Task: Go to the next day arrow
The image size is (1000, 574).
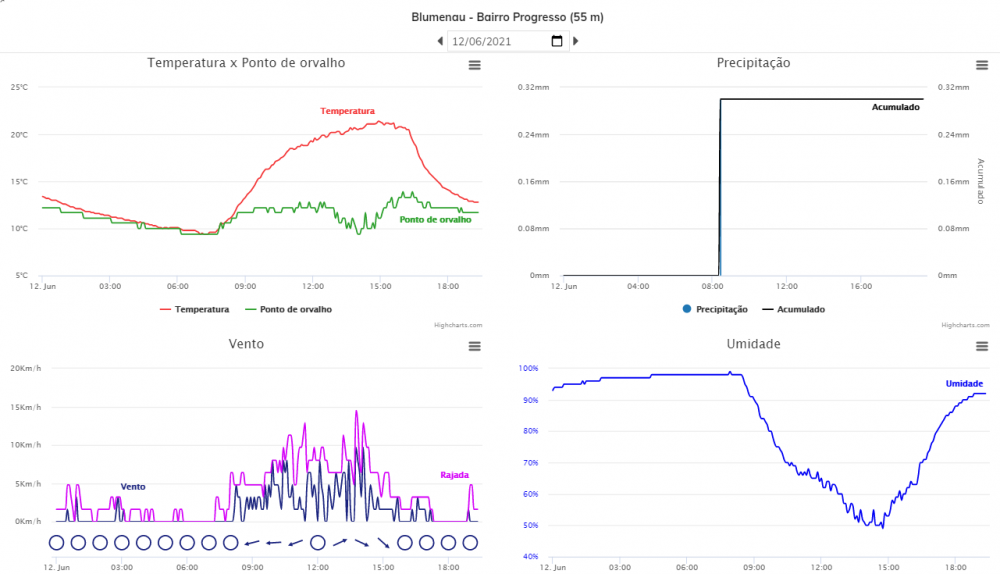Action: pyautogui.click(x=575, y=41)
